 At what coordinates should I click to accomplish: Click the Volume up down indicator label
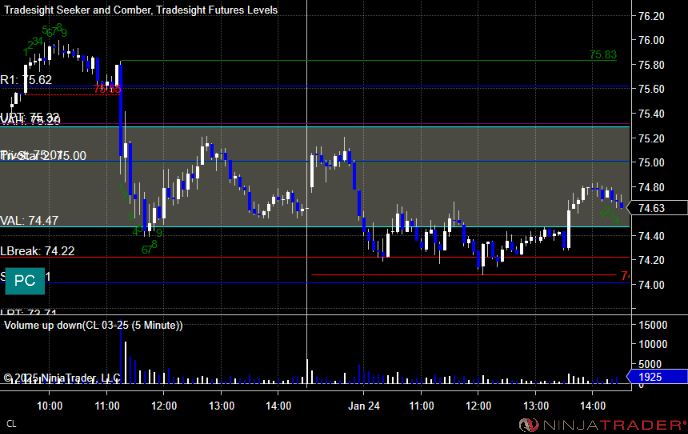[93, 326]
